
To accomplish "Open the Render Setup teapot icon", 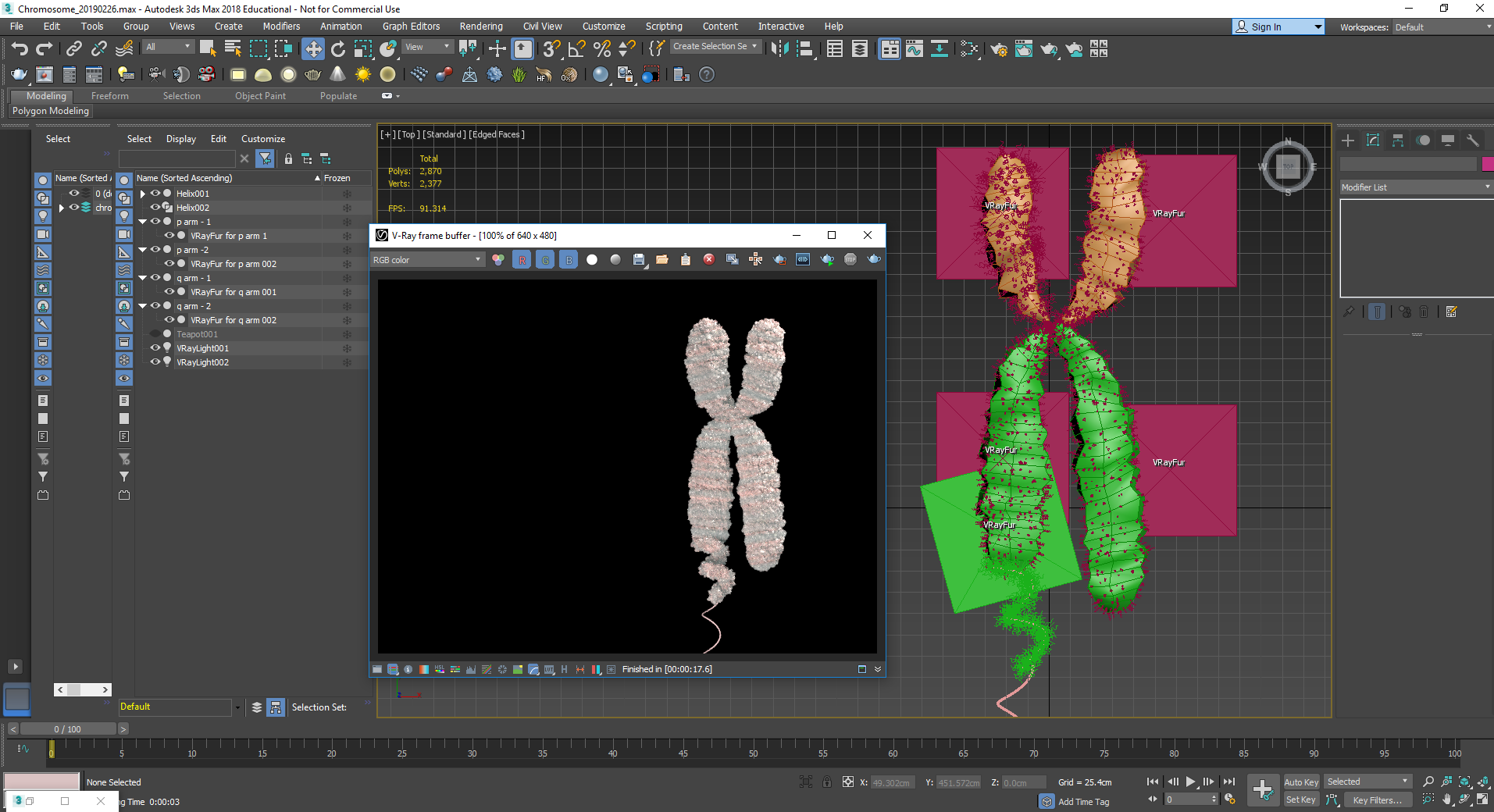I will 998,49.
